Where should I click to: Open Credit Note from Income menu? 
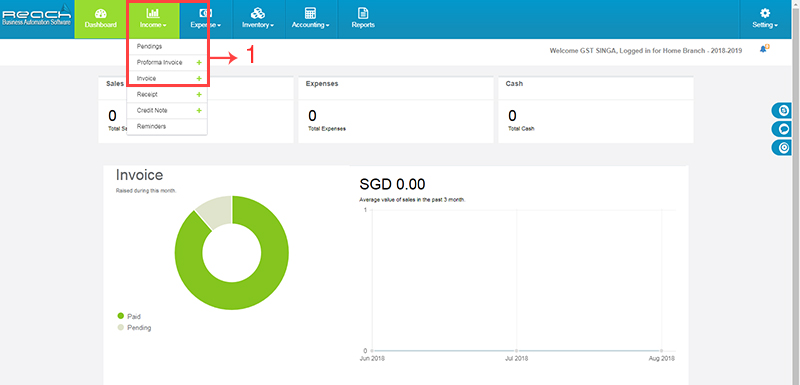click(x=152, y=110)
